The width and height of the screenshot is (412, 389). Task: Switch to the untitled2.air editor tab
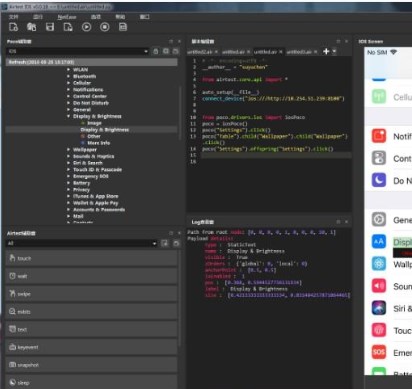click(x=199, y=52)
